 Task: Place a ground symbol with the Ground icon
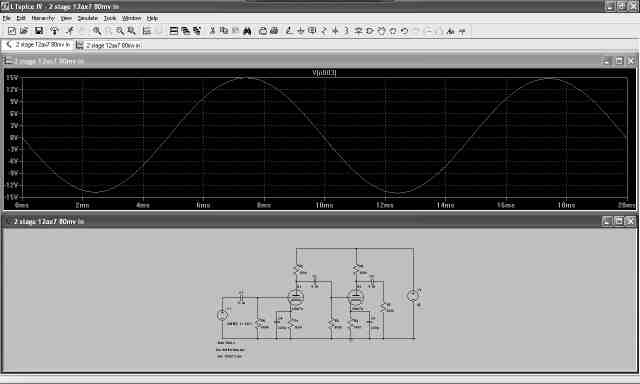tap(300, 31)
